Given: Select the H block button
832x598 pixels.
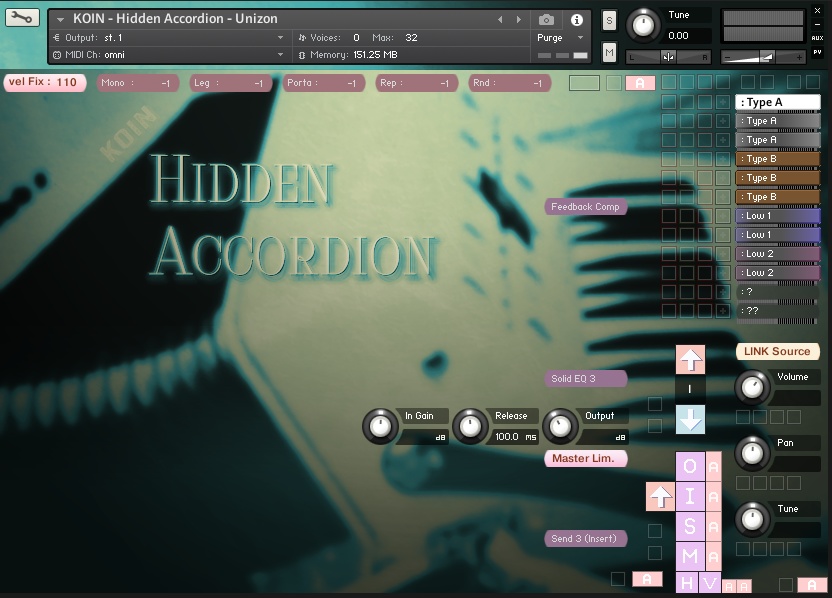Looking at the screenshot, I should 687,583.
